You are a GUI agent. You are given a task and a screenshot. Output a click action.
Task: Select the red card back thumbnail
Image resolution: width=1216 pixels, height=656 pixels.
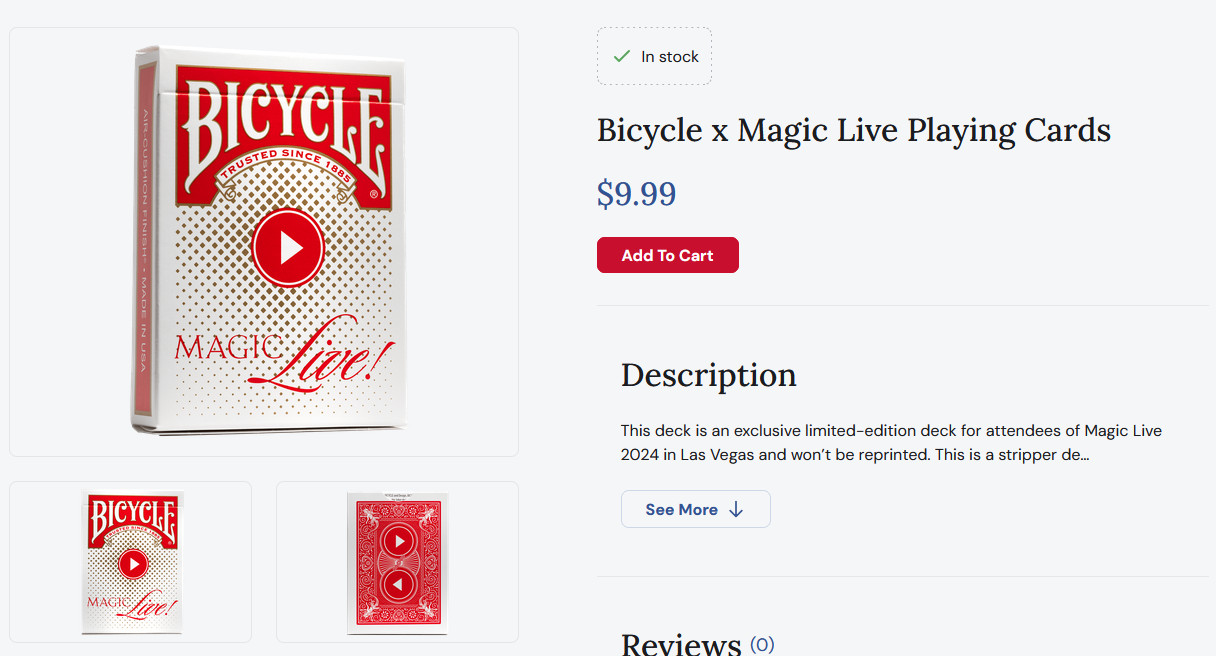(x=397, y=562)
